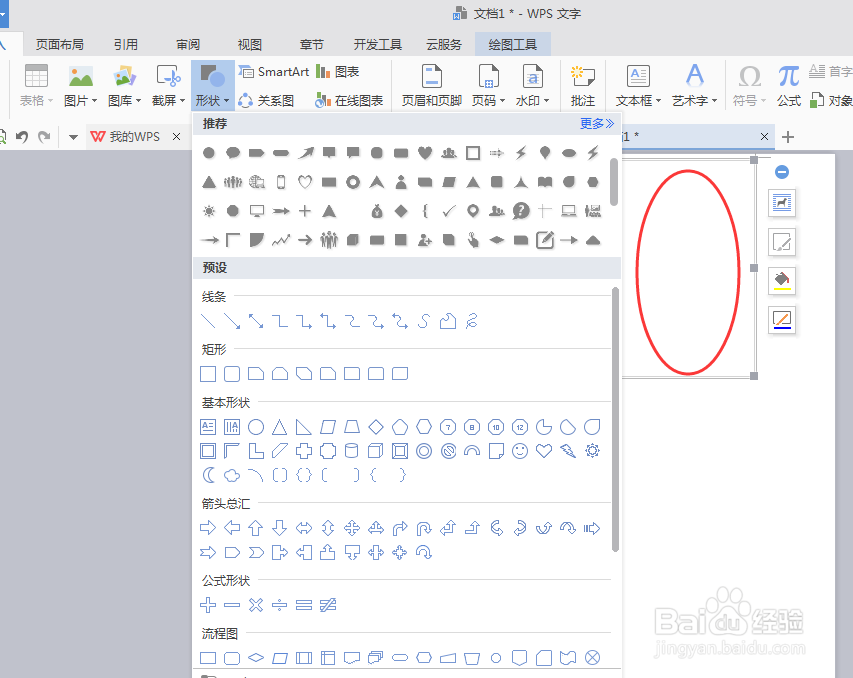Insert 页眉和页脚 header and footer
This screenshot has width=853, height=678.
point(432,85)
